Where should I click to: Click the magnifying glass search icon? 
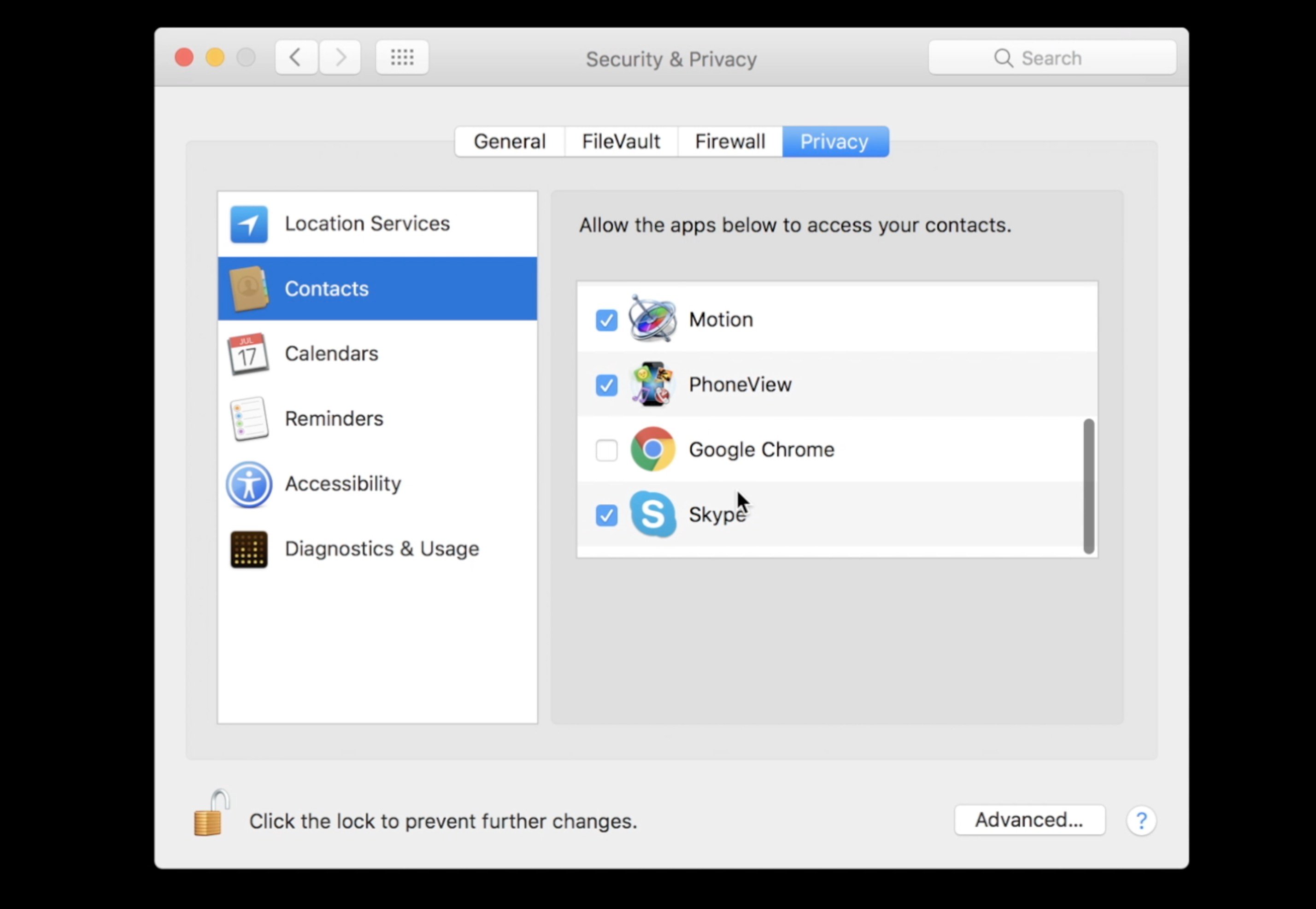[x=1003, y=58]
